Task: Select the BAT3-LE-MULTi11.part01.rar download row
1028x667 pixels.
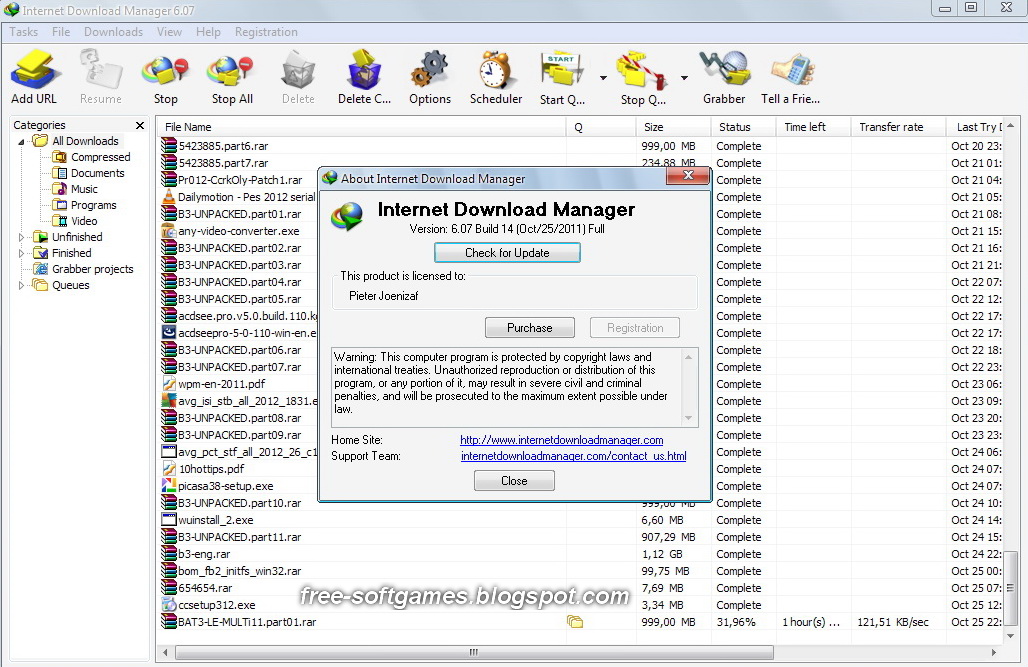Action: pos(581,622)
